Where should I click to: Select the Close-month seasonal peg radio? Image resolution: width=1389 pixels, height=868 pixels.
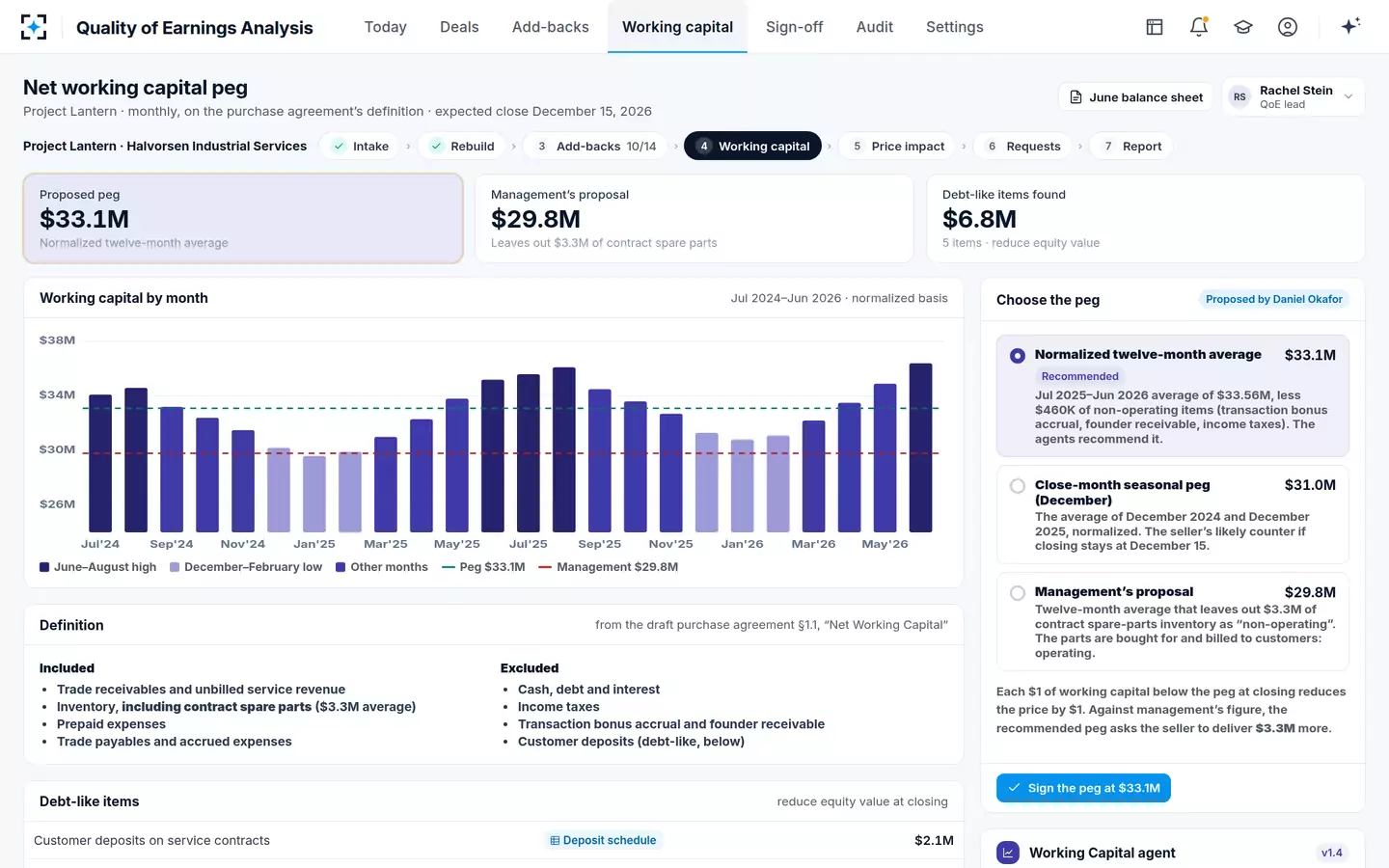coord(1018,486)
